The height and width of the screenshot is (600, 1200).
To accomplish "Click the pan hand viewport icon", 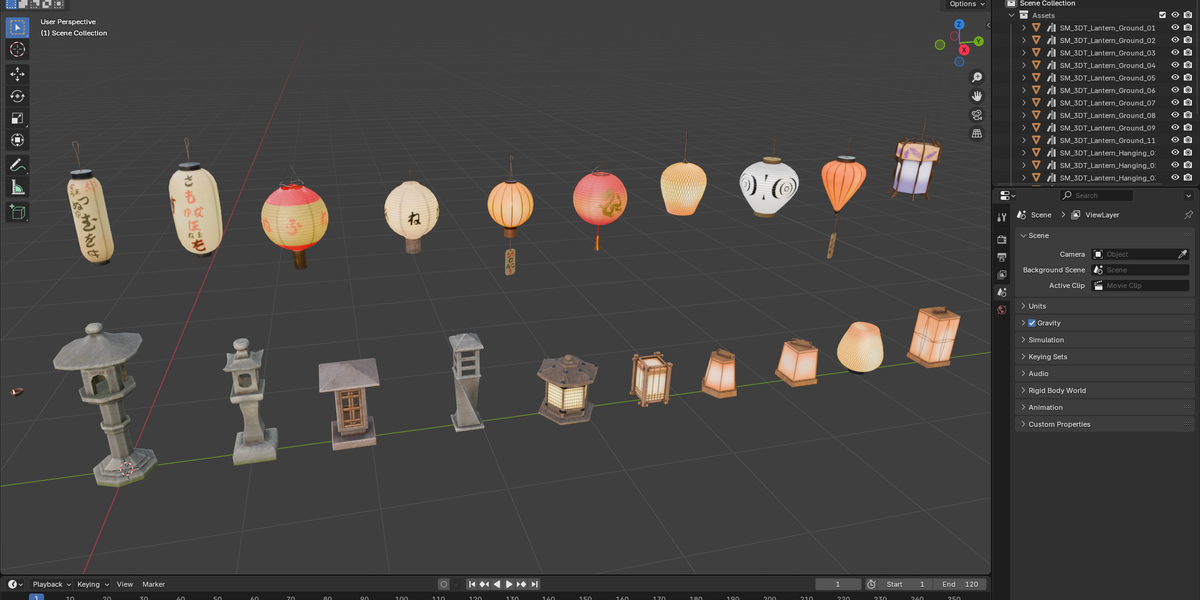I will coord(977,96).
